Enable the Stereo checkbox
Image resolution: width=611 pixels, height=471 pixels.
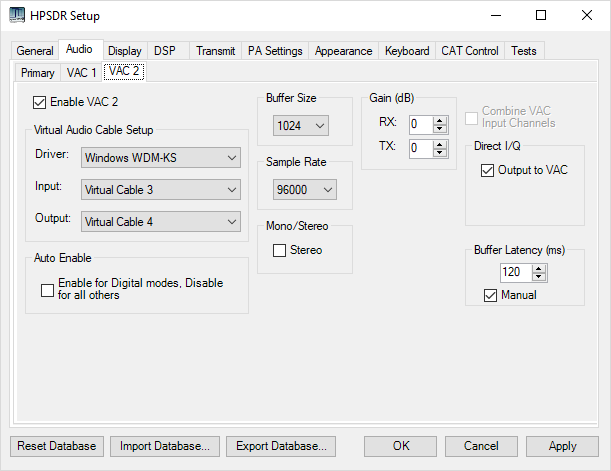click(x=279, y=250)
